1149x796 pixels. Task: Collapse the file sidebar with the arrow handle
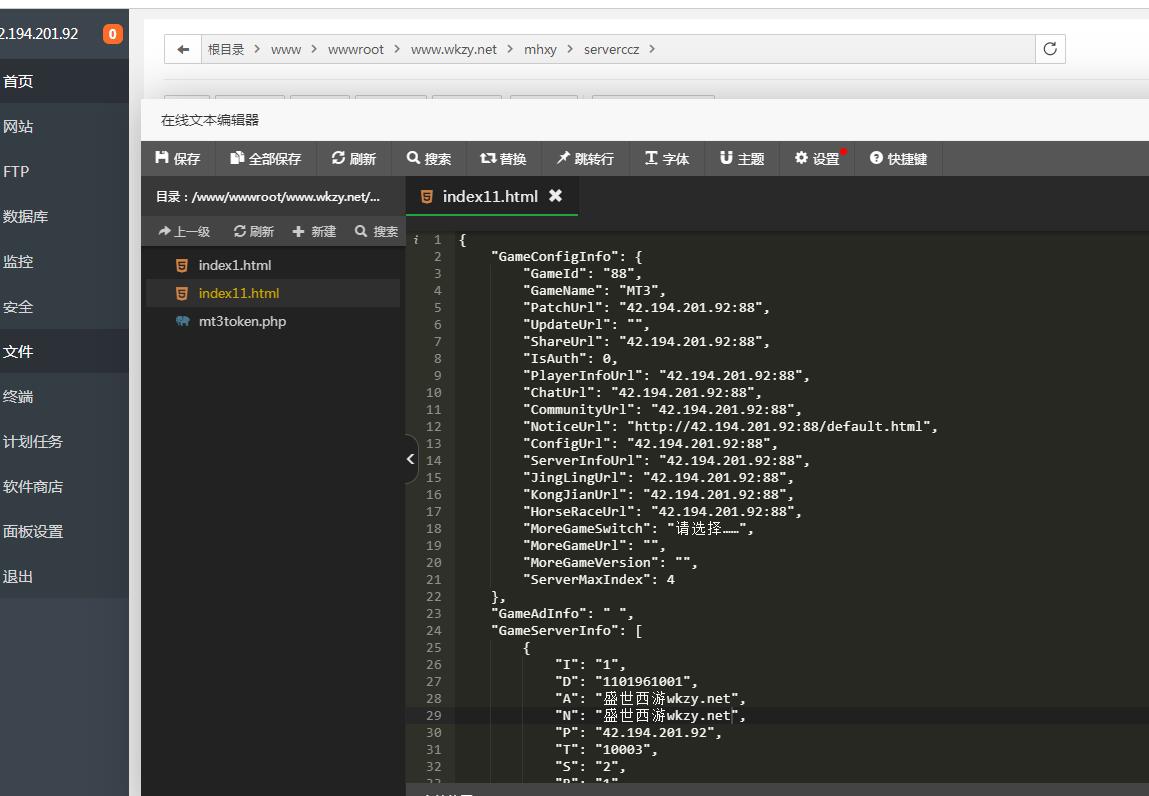pyautogui.click(x=410, y=459)
